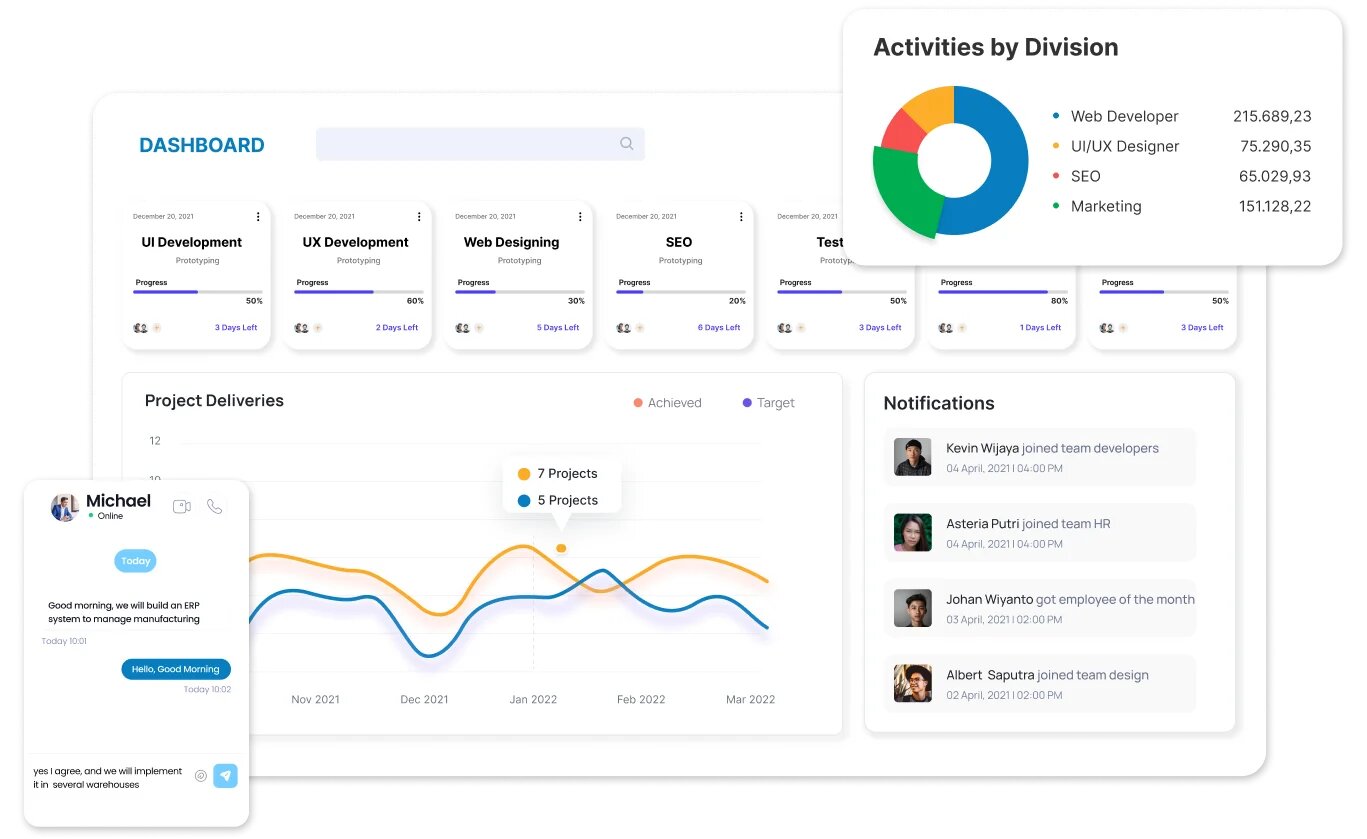Send the typed chat message
Image resolution: width=1367 pixels, height=839 pixels.
pyautogui.click(x=225, y=775)
